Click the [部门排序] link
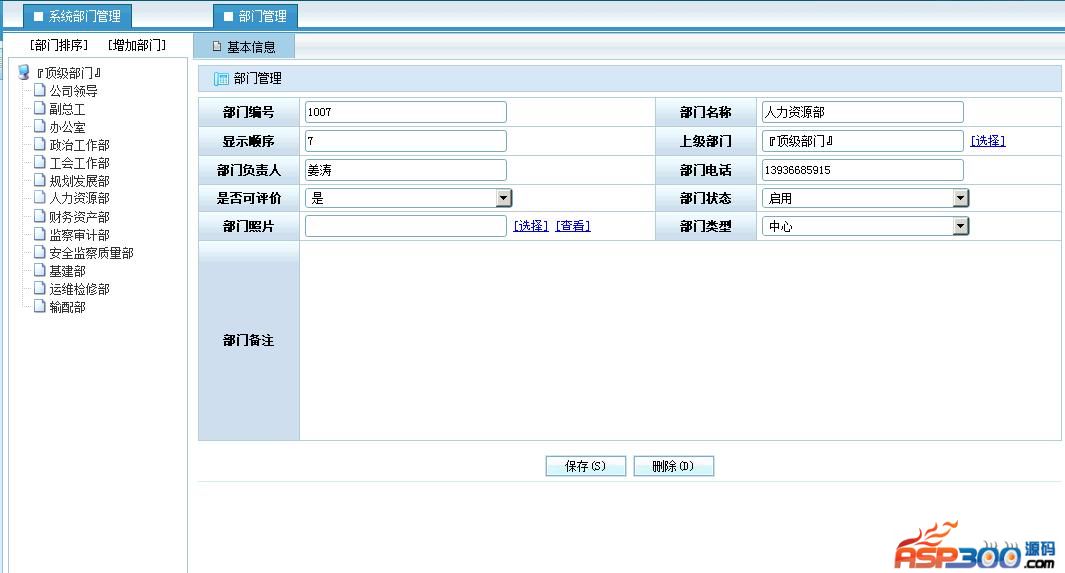The height and width of the screenshot is (573, 1065). [59, 45]
